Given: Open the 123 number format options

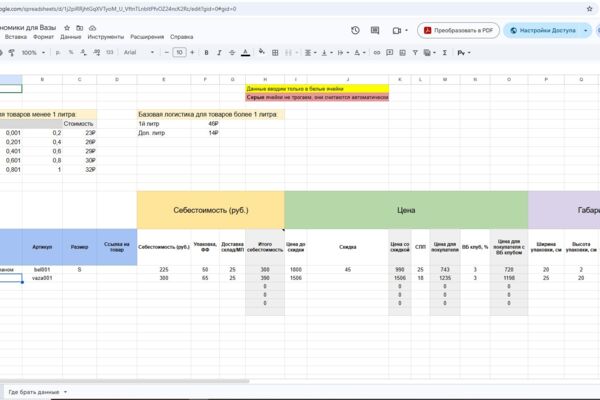Looking at the screenshot, I should [x=110, y=52].
